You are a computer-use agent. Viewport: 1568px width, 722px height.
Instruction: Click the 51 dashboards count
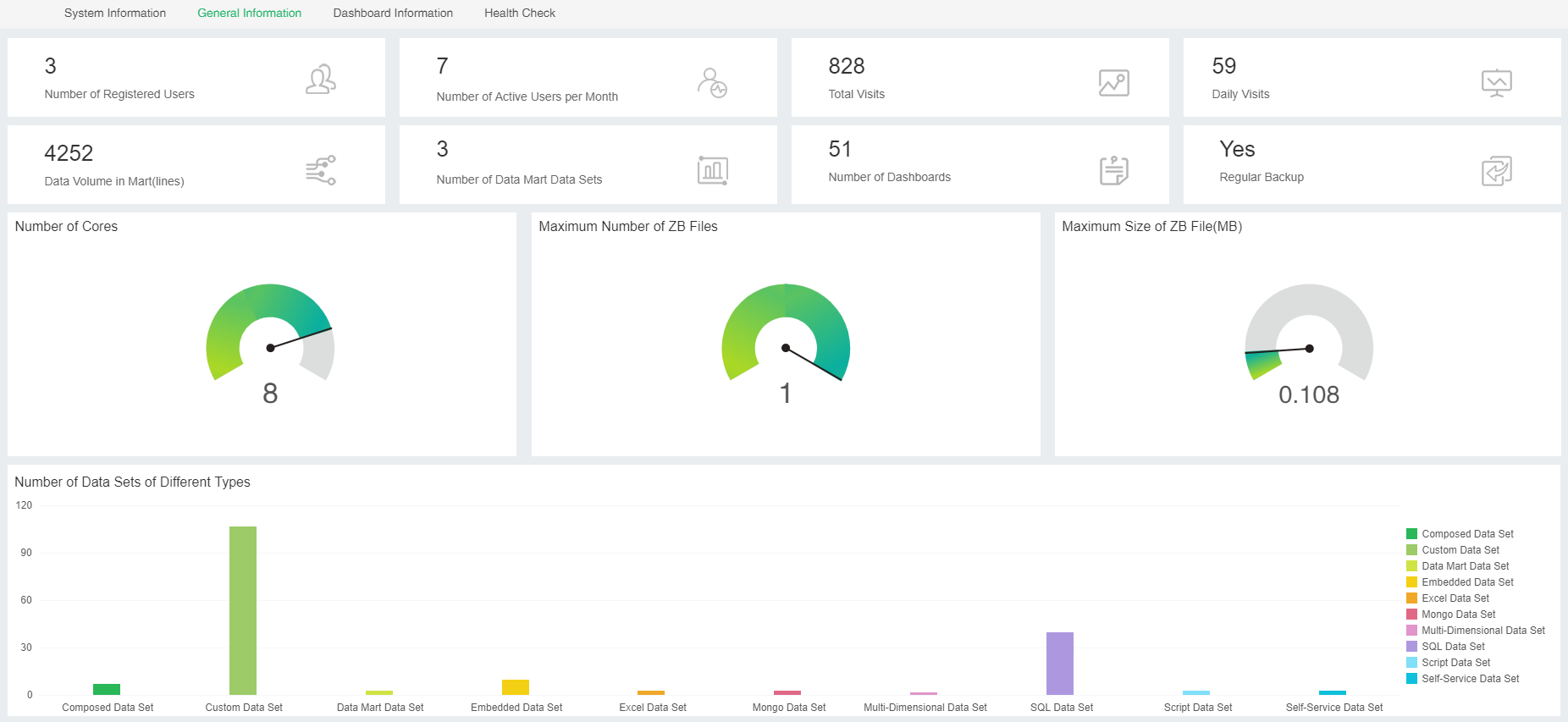[x=840, y=149]
